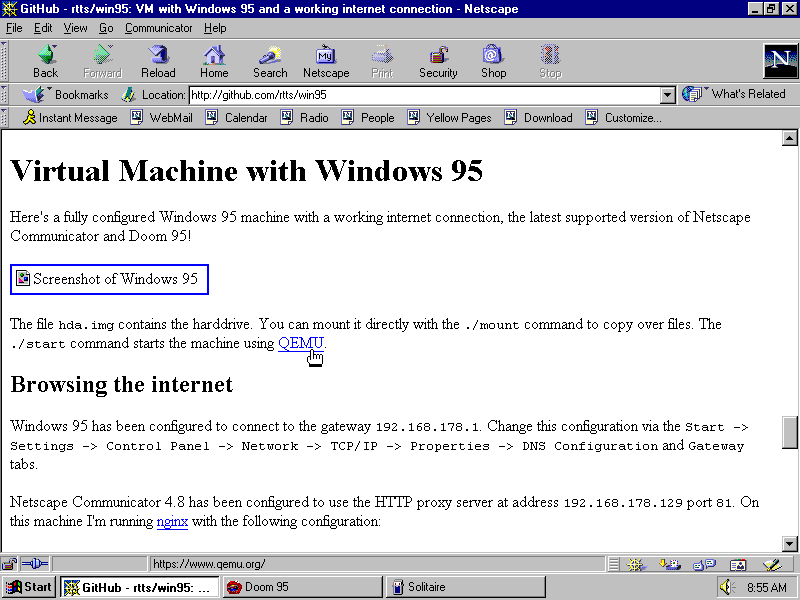Click the Virtual Machine with Windows 95 heading

[246, 170]
